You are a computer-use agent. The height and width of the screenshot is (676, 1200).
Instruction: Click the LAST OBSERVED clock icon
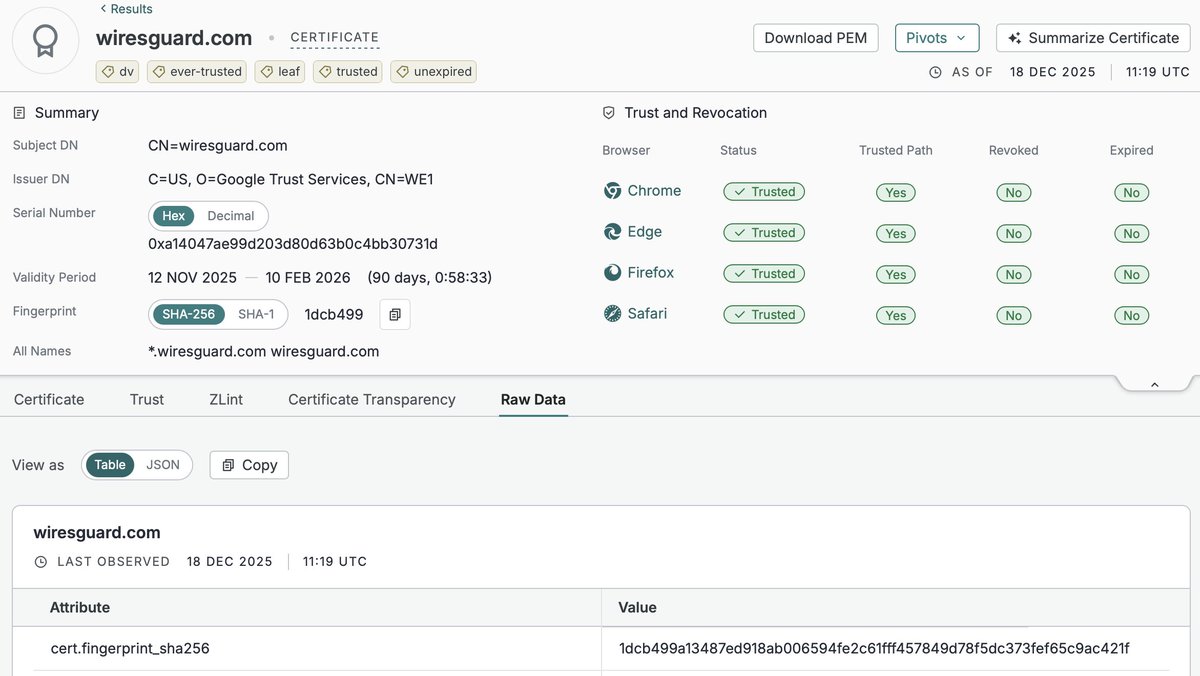41,562
